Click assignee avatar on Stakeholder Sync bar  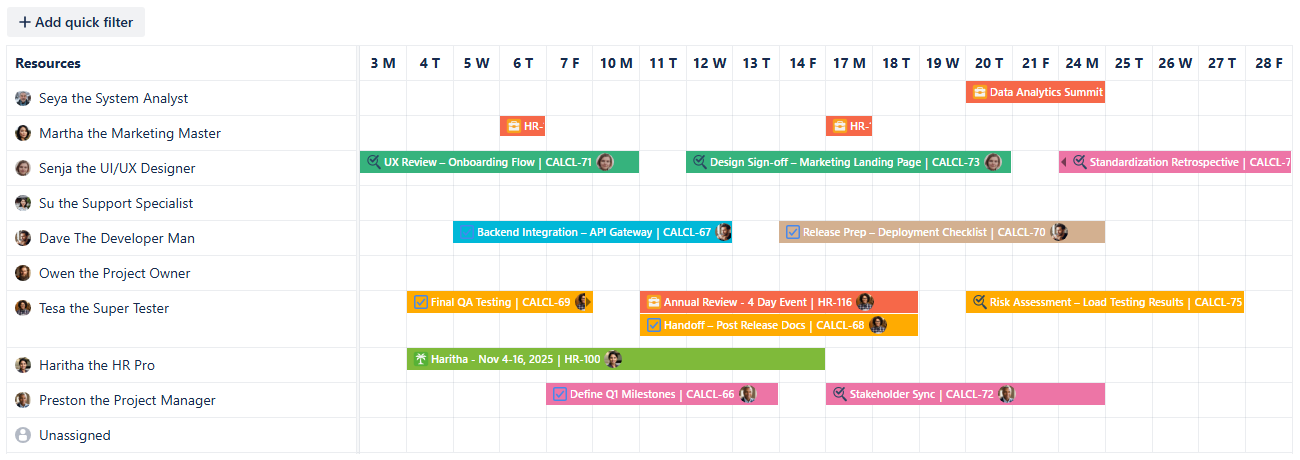tap(1006, 394)
